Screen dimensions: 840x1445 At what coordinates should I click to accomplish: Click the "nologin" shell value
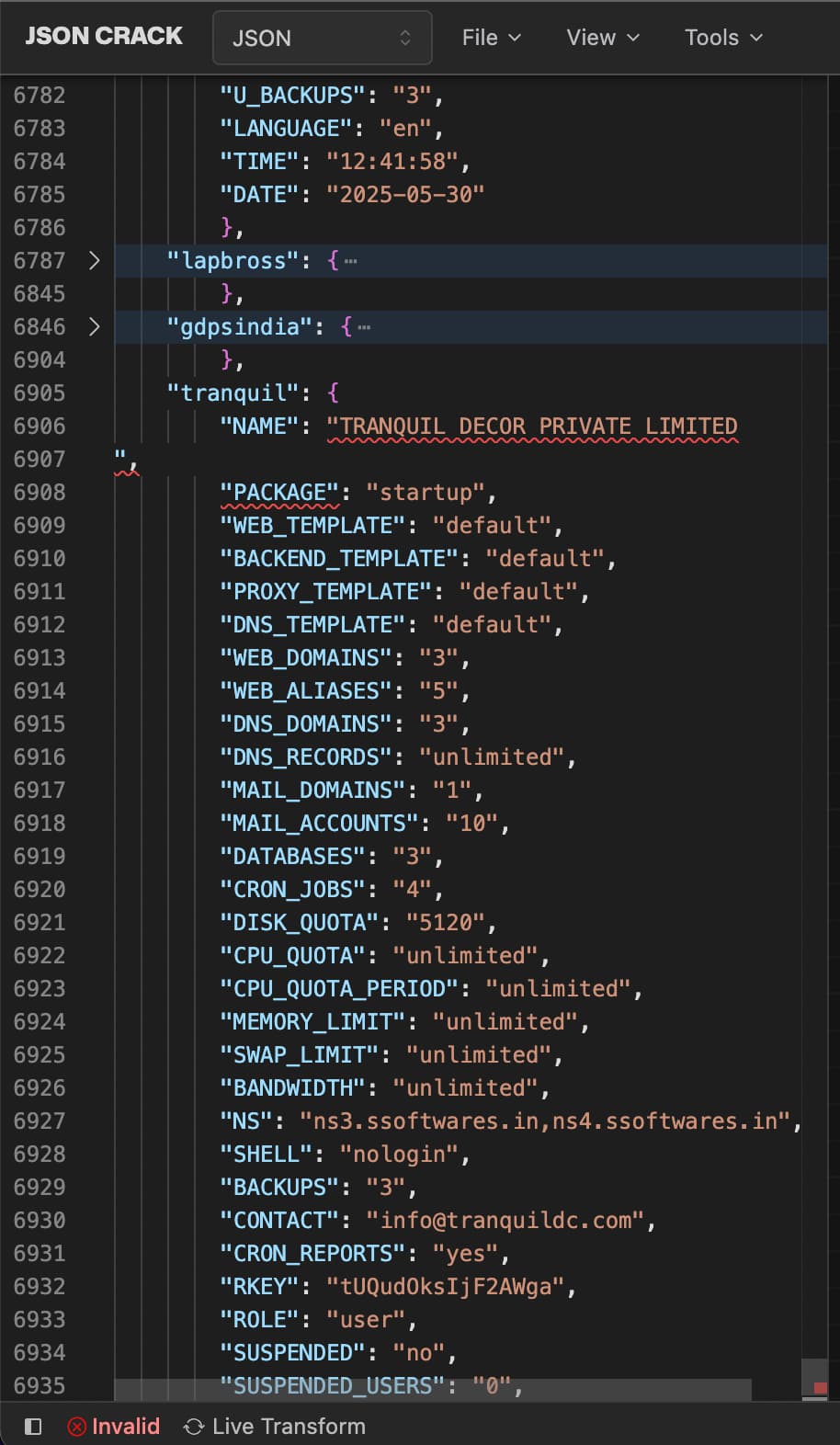[400, 1154]
